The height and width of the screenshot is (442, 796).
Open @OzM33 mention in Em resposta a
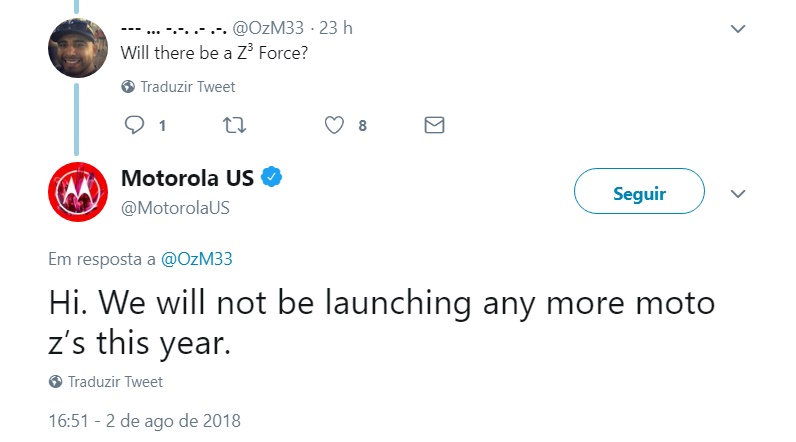point(196,259)
